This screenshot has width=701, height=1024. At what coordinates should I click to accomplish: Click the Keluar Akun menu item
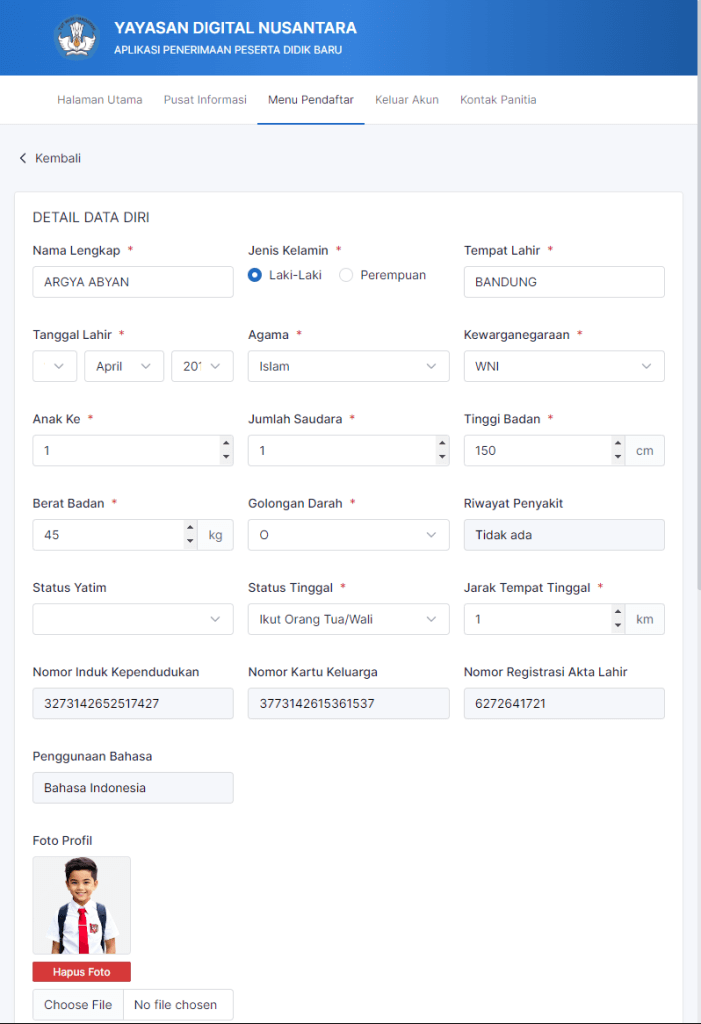[407, 100]
